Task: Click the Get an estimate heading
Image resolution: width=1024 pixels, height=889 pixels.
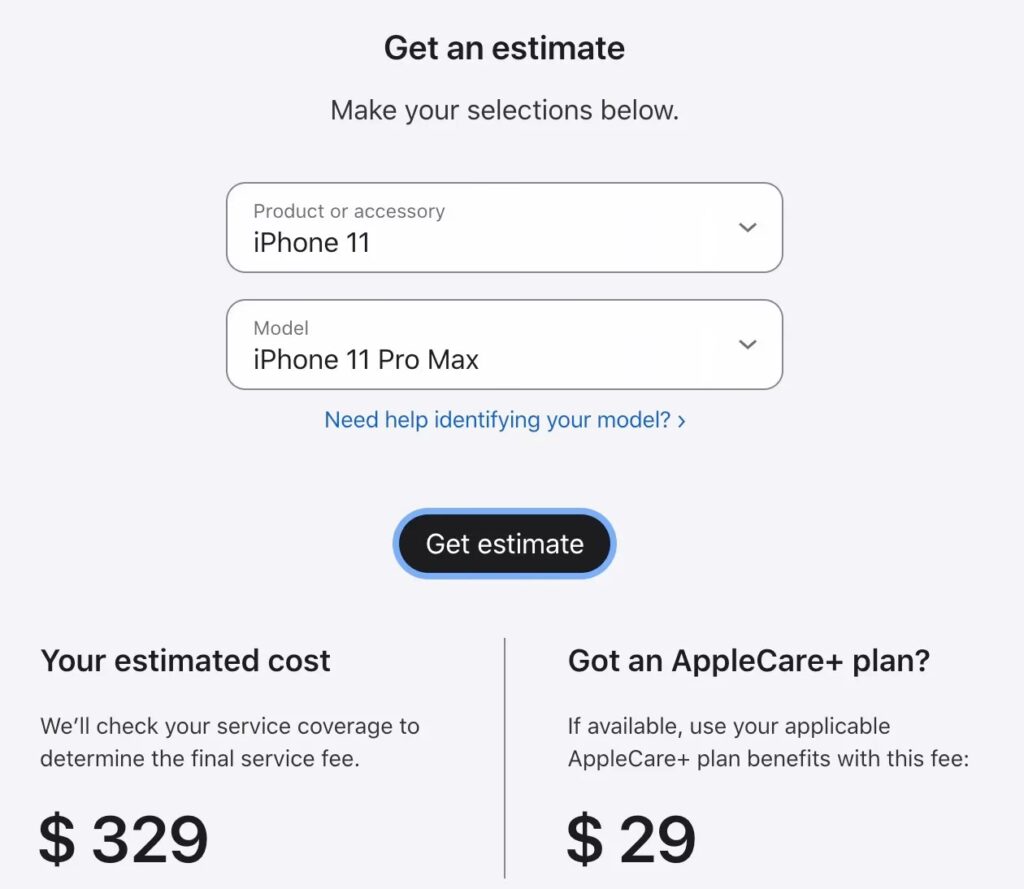Action: click(504, 48)
